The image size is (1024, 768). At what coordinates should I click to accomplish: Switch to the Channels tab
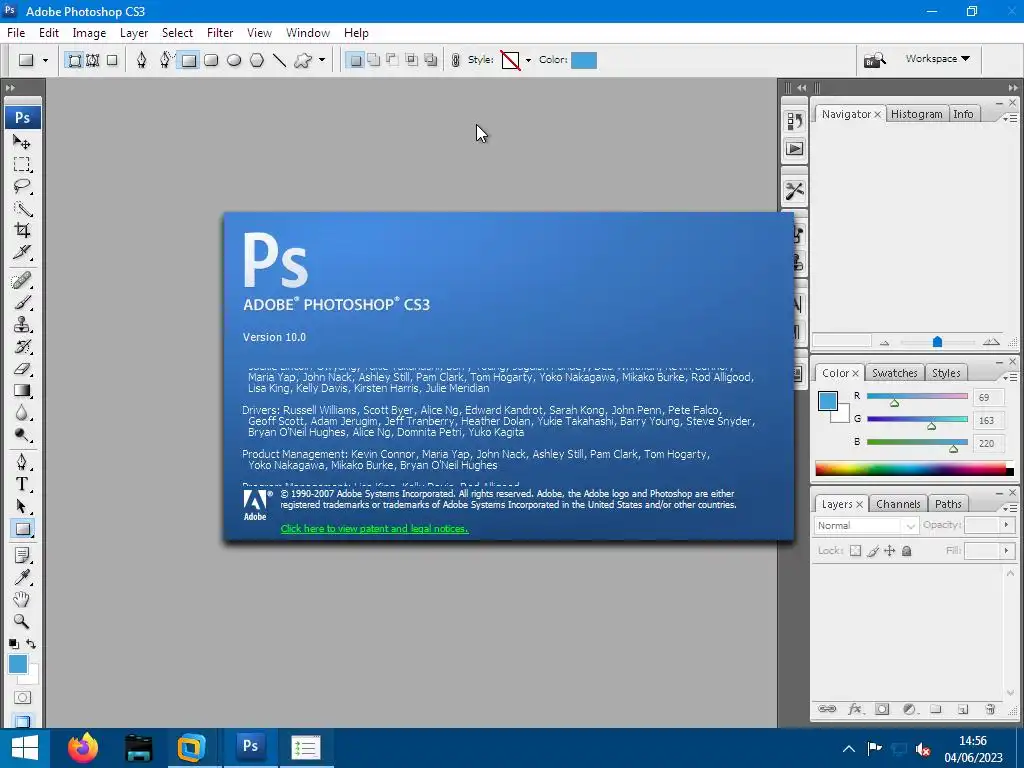point(898,504)
